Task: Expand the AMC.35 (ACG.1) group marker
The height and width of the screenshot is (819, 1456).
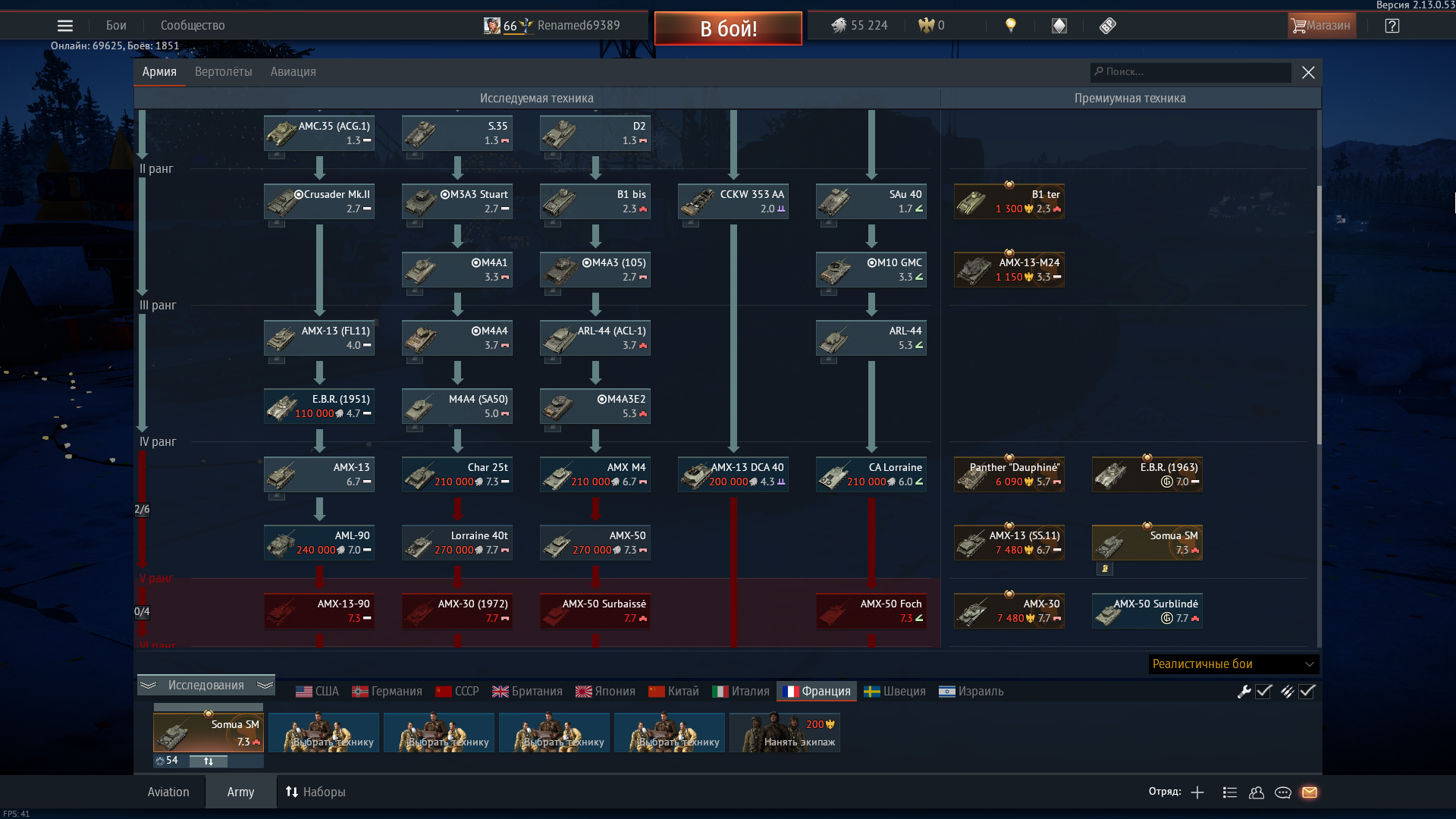Action: [277, 155]
